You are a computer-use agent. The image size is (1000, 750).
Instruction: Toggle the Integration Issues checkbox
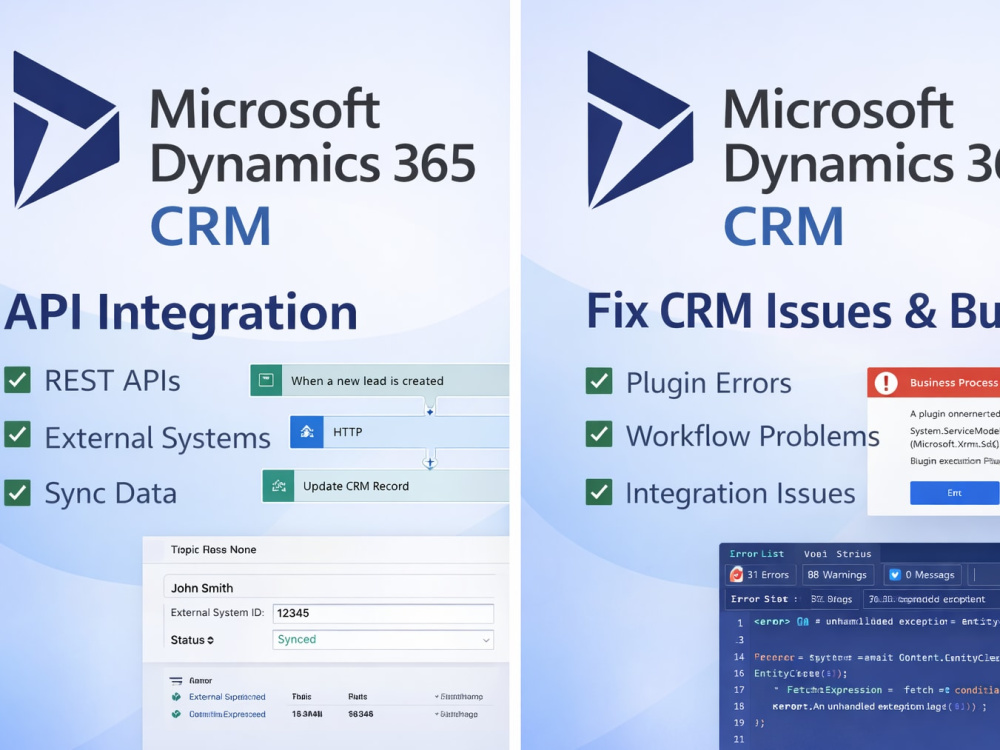pyautogui.click(x=599, y=492)
